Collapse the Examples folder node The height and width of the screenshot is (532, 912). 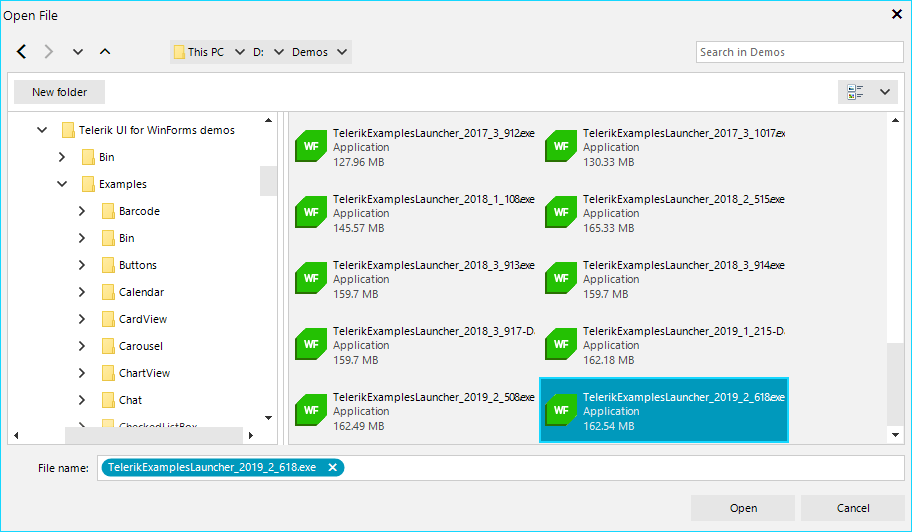[x=62, y=184]
